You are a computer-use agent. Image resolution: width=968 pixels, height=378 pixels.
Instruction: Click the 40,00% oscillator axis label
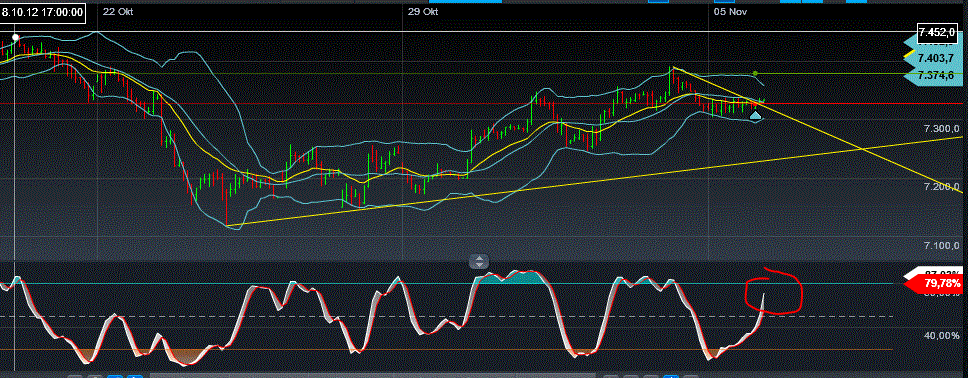[x=942, y=335]
